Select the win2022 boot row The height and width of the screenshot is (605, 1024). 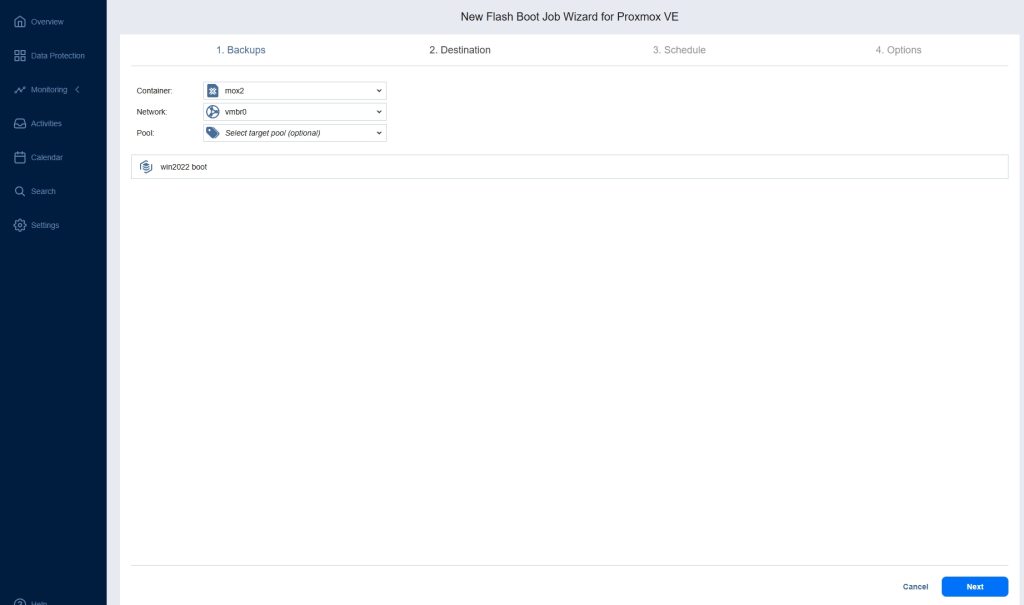[568, 167]
